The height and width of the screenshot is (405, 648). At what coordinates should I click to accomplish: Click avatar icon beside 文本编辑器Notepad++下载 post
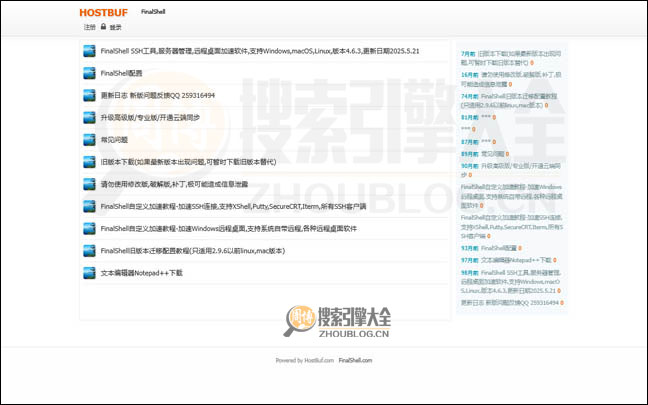pyautogui.click(x=89, y=273)
